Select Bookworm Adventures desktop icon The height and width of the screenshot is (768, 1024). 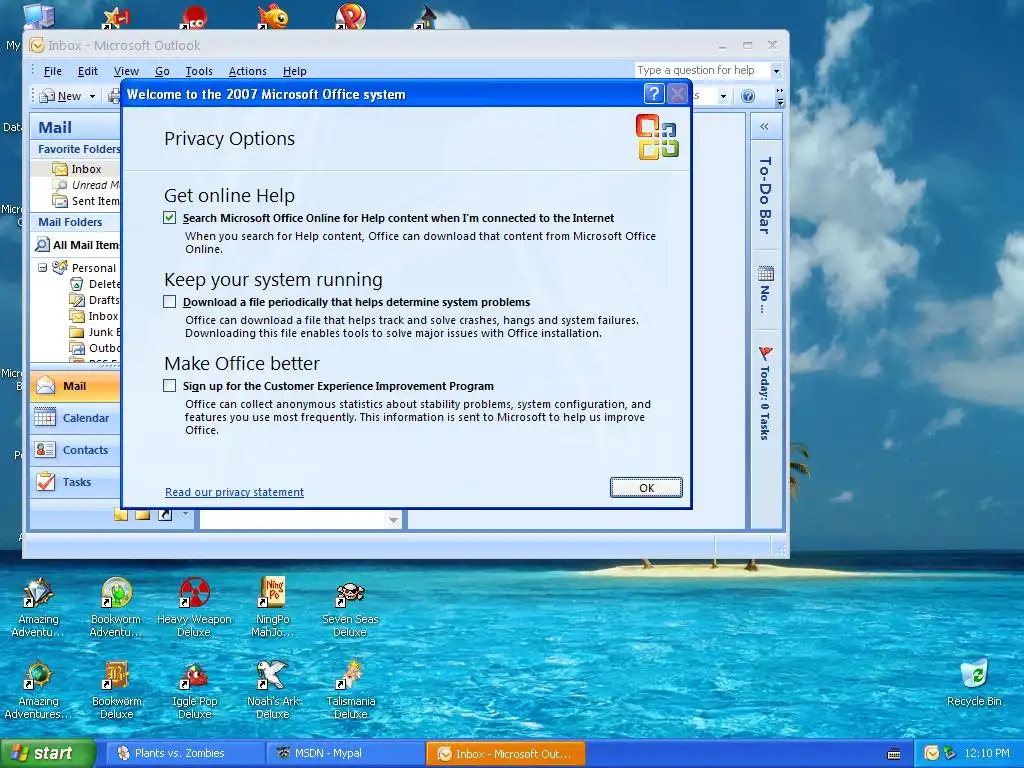point(116,607)
